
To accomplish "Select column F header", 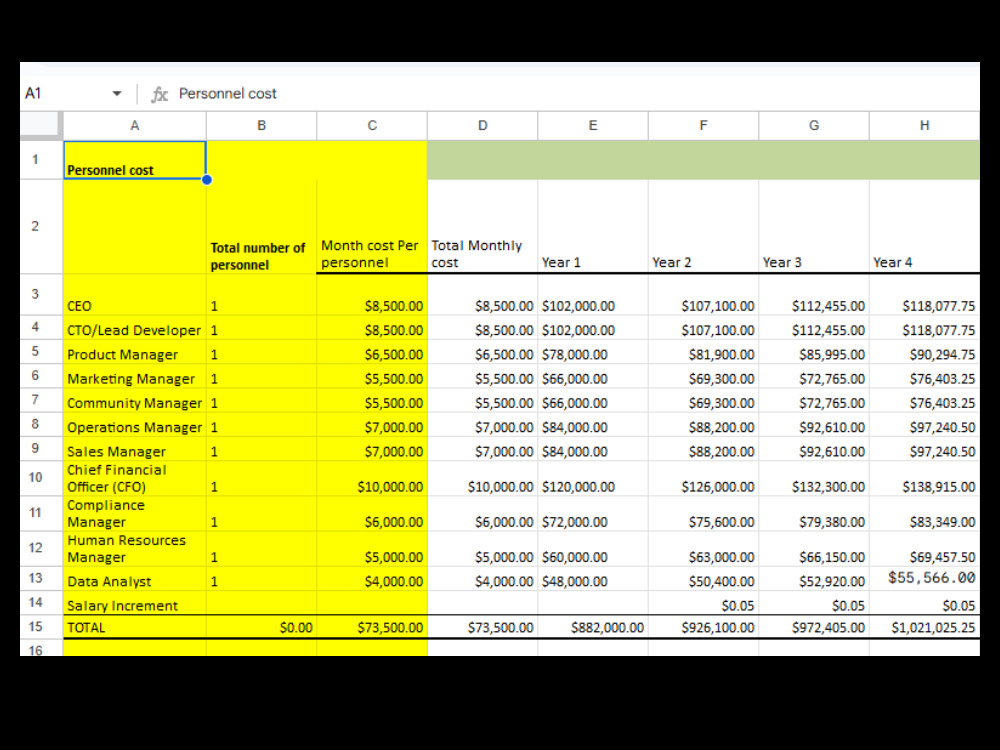I will coord(703,126).
